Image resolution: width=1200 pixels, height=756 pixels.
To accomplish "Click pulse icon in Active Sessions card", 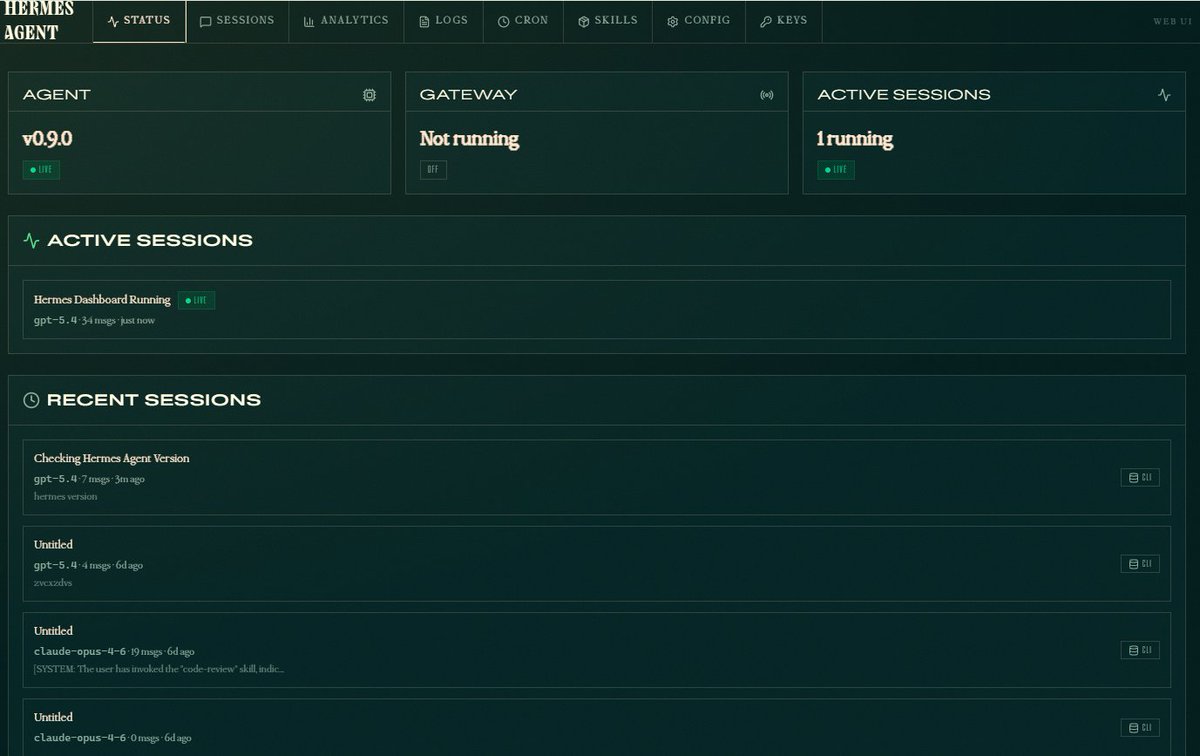I will (x=1164, y=95).
